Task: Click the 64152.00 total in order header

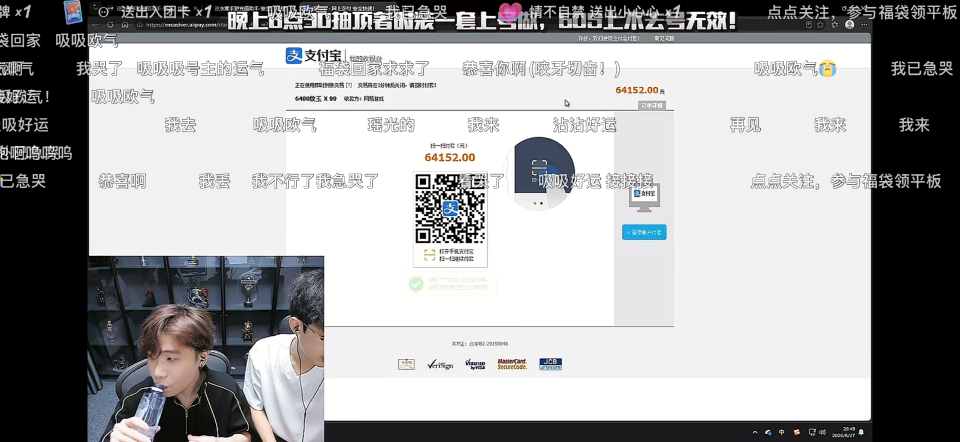Action: 637,90
